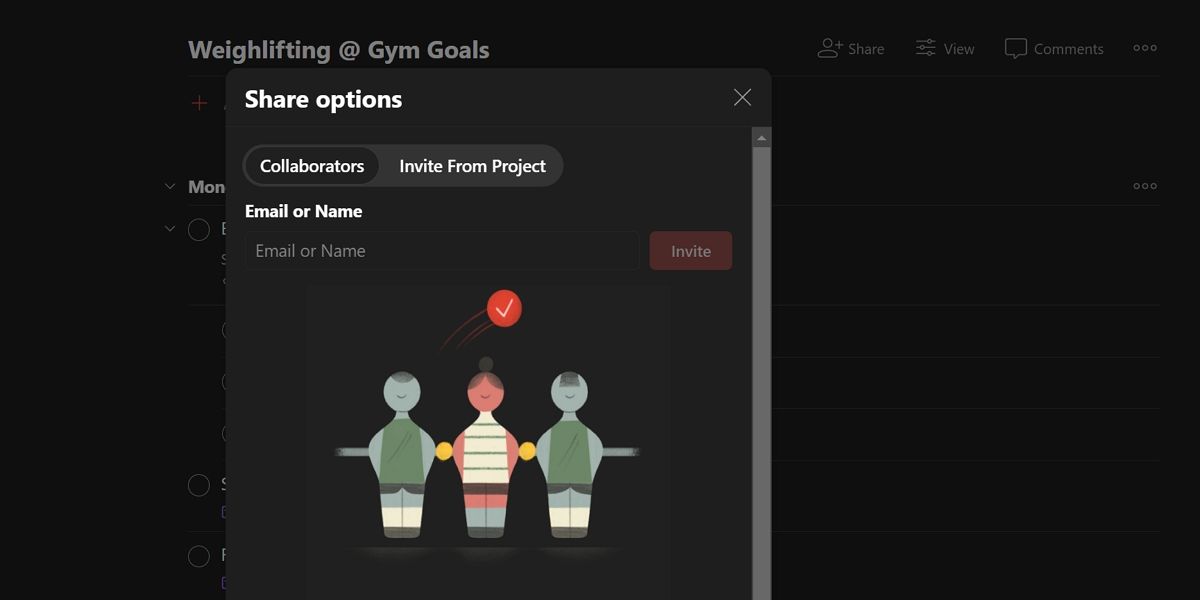Open the project's three-dot options menu

(1144, 47)
